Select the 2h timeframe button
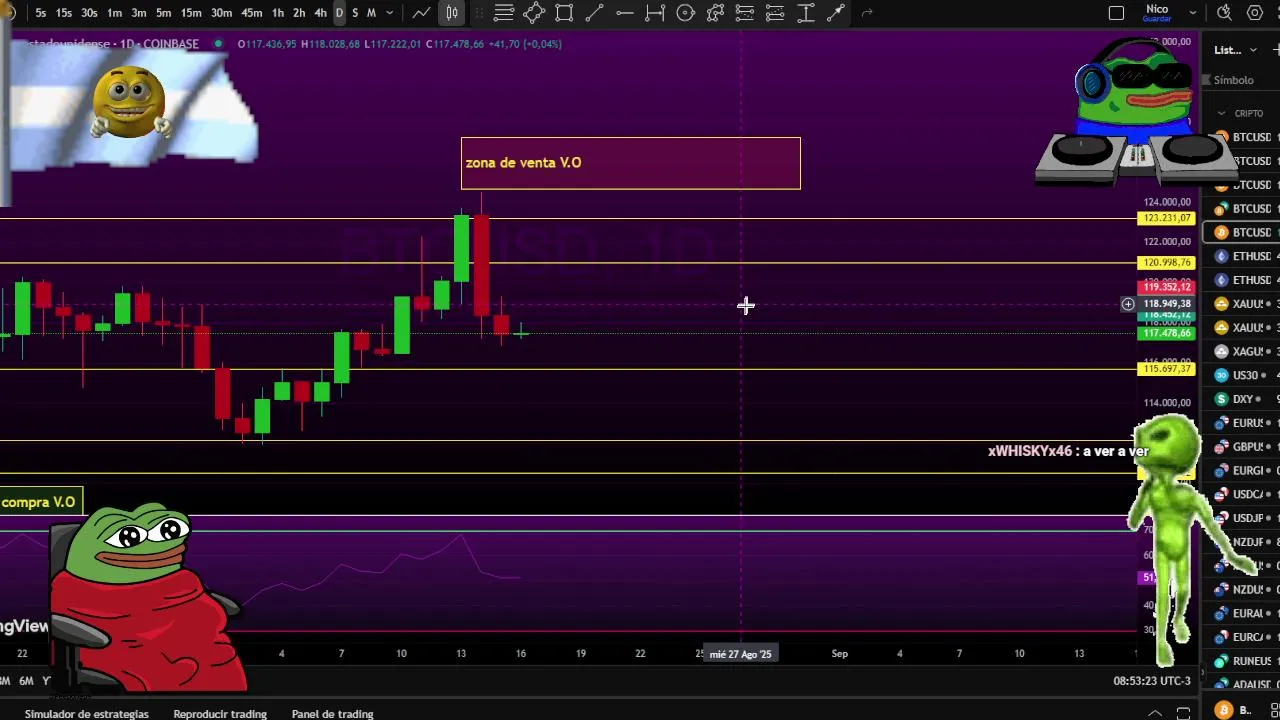The image size is (1280, 720). (299, 13)
